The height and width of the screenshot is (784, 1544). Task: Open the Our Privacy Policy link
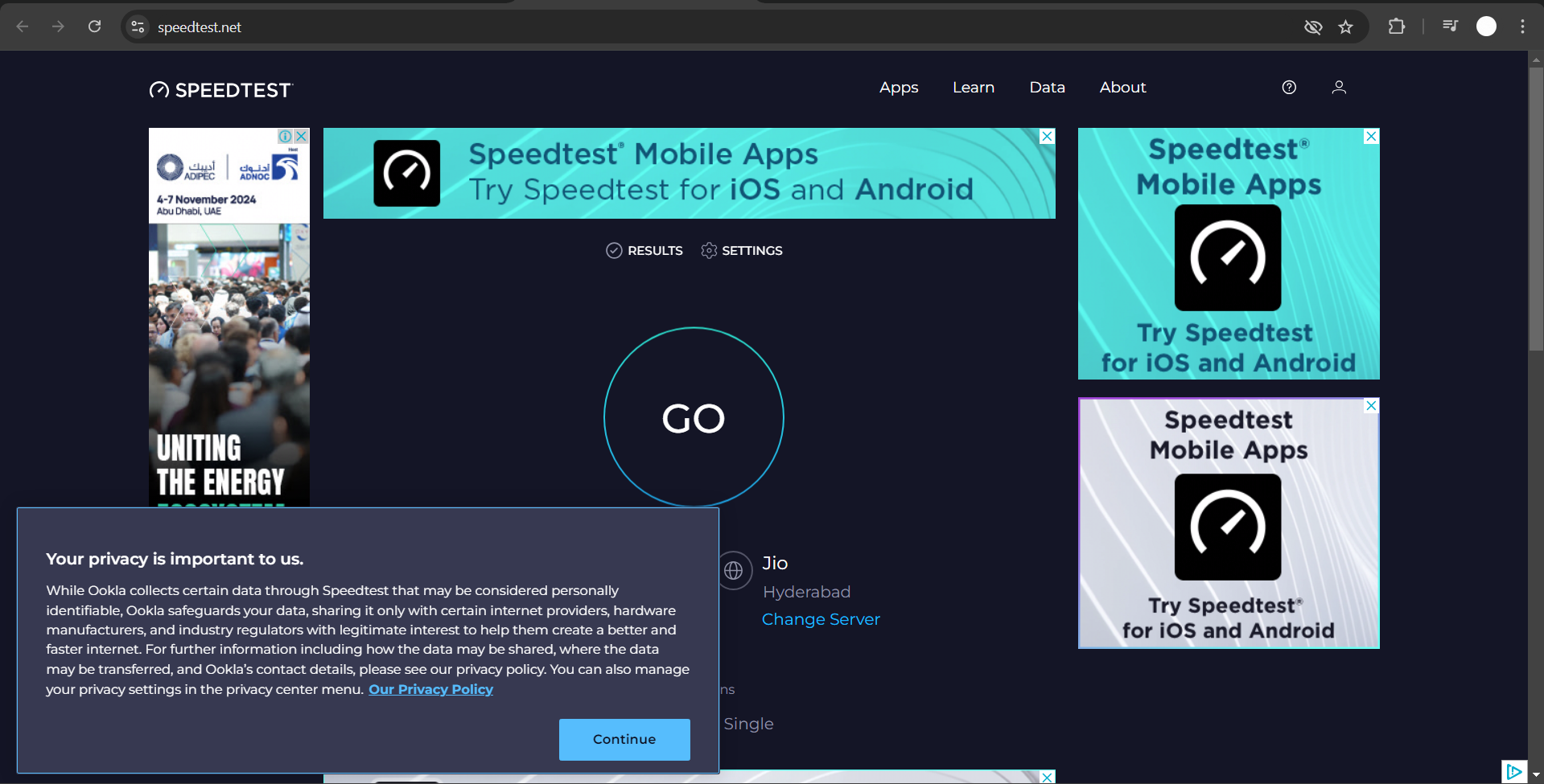click(430, 689)
